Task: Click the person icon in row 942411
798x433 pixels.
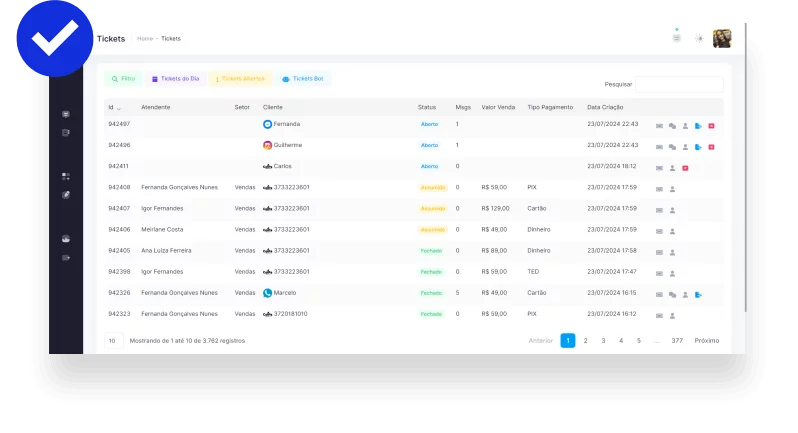Action: click(x=672, y=168)
